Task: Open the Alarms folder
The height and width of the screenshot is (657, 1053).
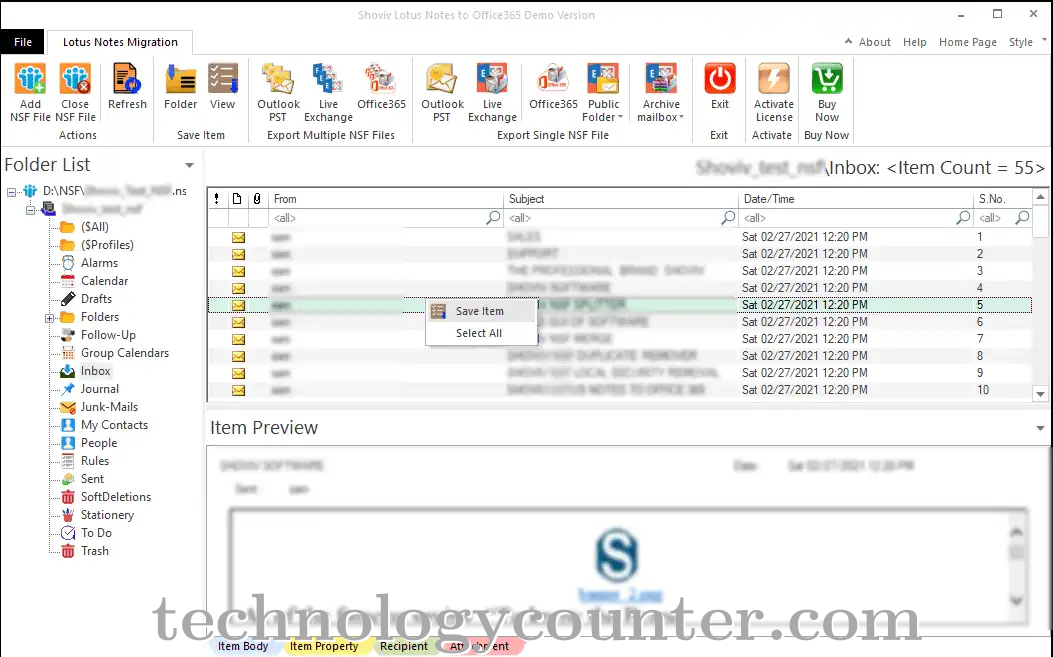Action: pos(99,263)
